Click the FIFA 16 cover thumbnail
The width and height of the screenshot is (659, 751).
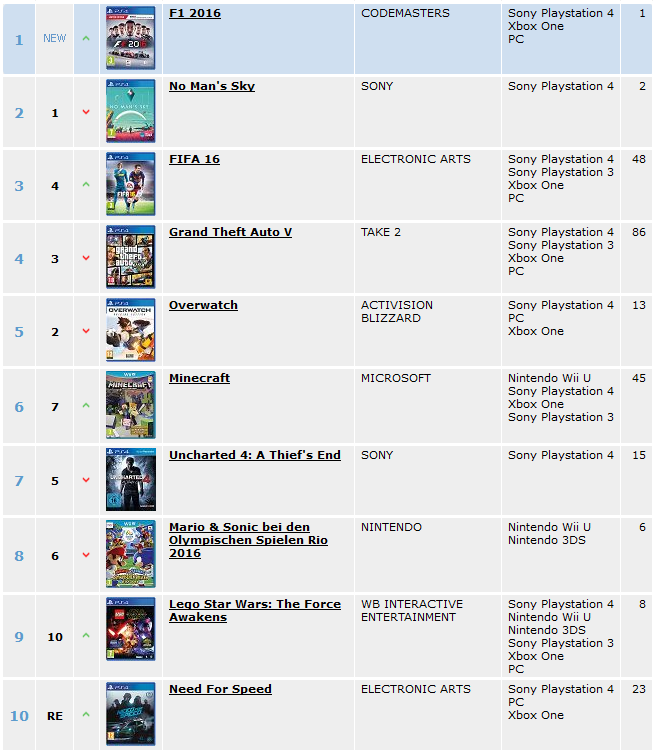click(x=131, y=184)
